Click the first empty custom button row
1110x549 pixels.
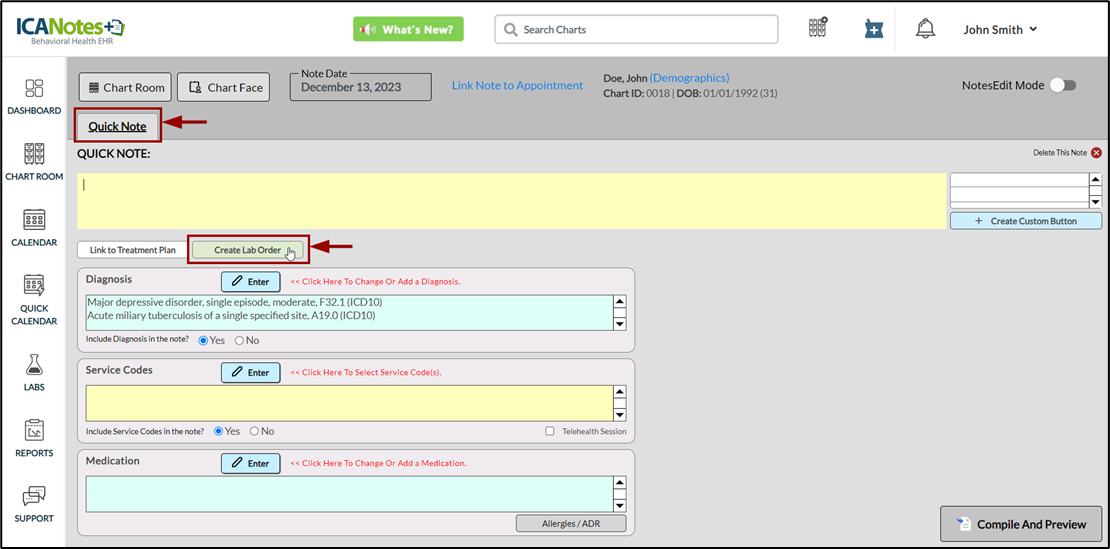coord(1019,180)
